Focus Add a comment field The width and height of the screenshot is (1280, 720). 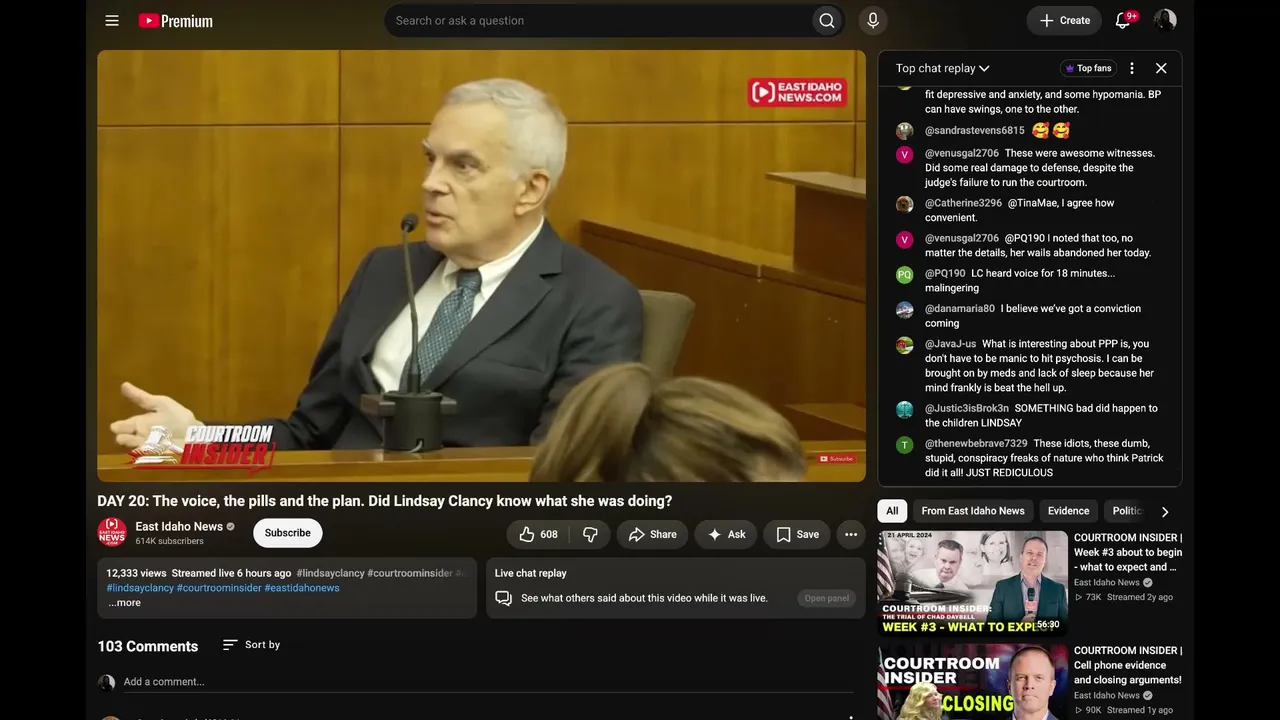pos(488,682)
